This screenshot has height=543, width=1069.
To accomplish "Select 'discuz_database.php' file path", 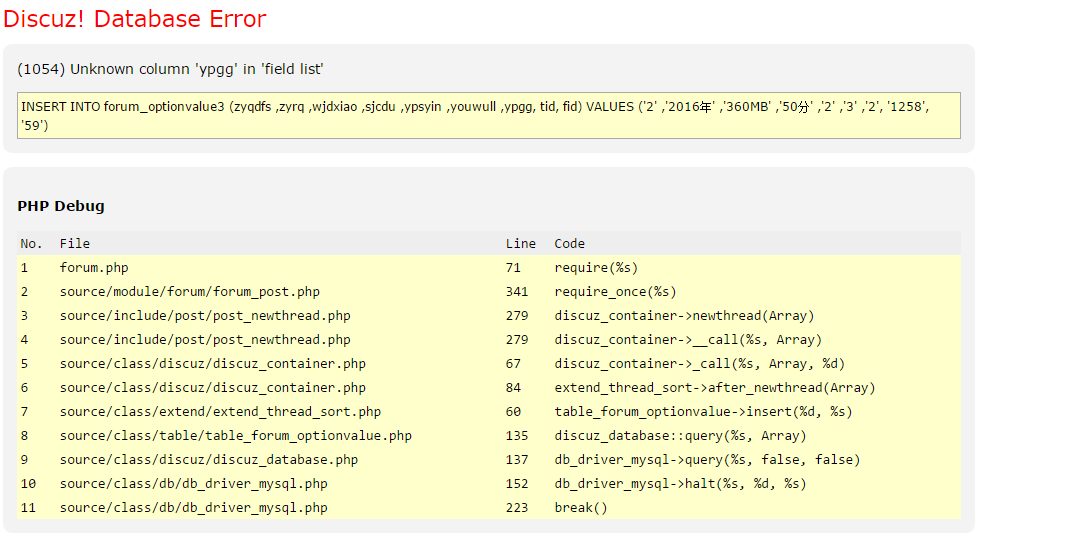I will pos(209,459).
